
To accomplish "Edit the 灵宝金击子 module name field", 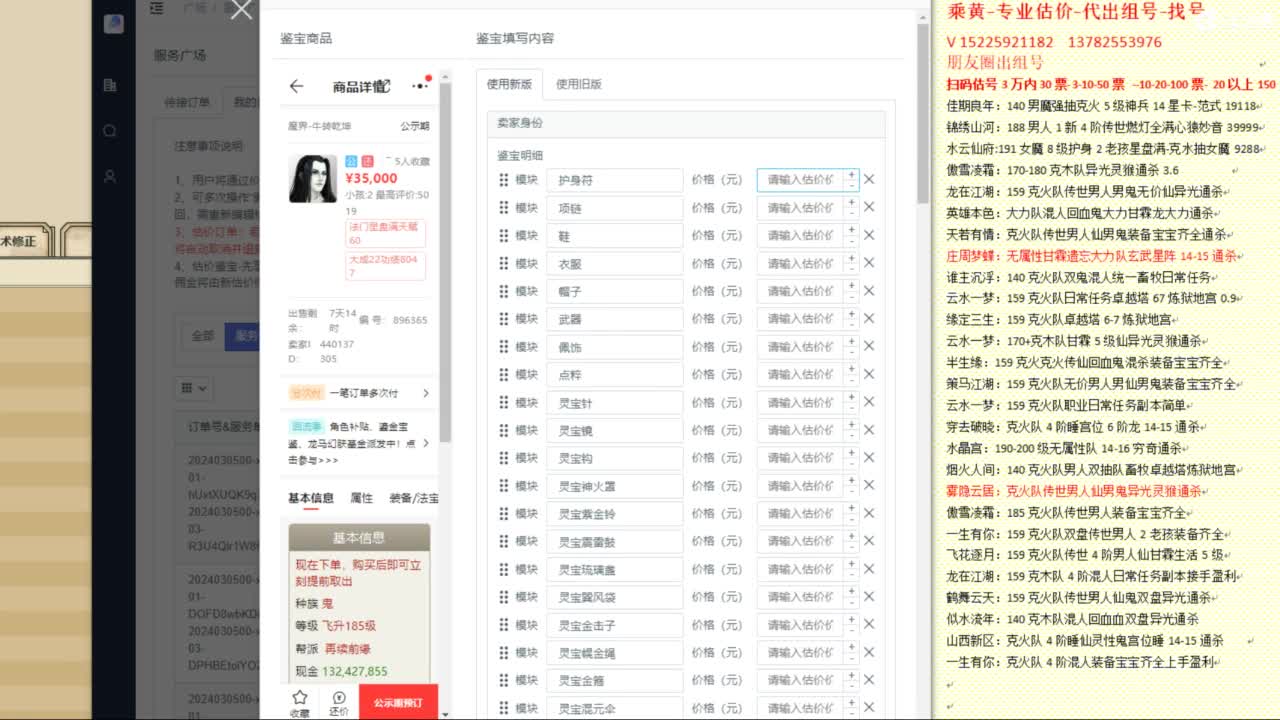I will pyautogui.click(x=614, y=625).
